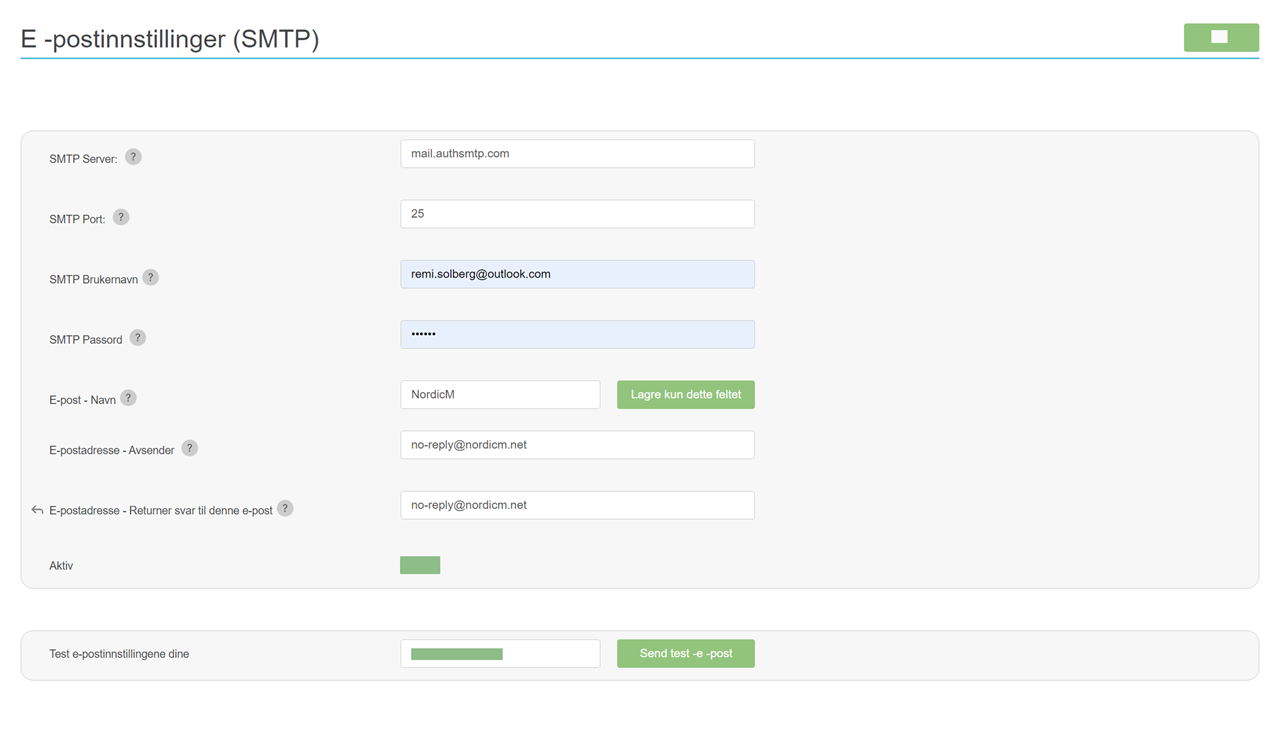1280x737 pixels.
Task: Click the SMTP Passord label
Action: click(x=86, y=340)
